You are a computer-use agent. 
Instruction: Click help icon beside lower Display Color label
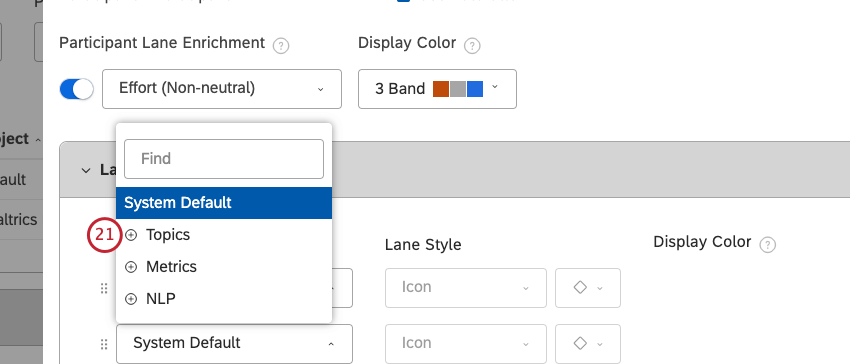pos(767,245)
